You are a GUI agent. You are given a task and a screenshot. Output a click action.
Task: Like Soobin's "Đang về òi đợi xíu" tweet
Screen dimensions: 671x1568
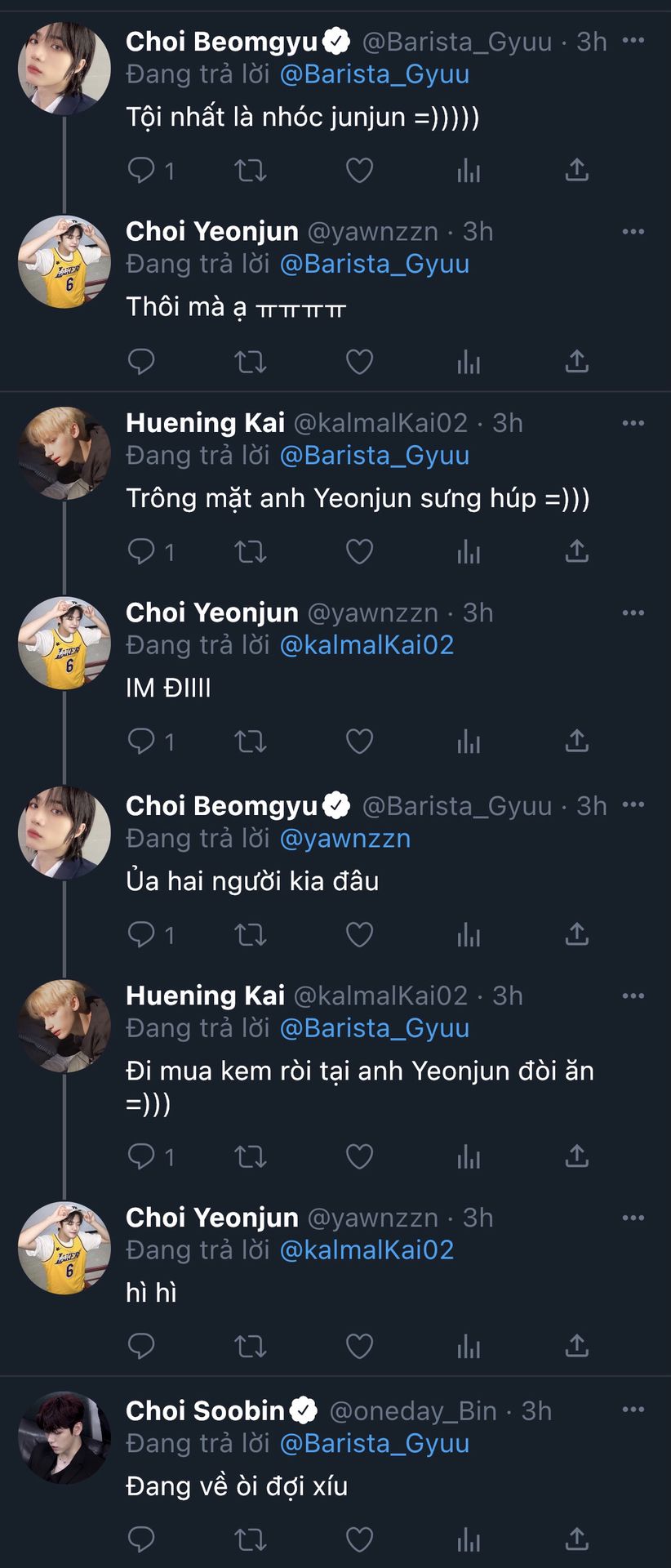[x=359, y=1539]
